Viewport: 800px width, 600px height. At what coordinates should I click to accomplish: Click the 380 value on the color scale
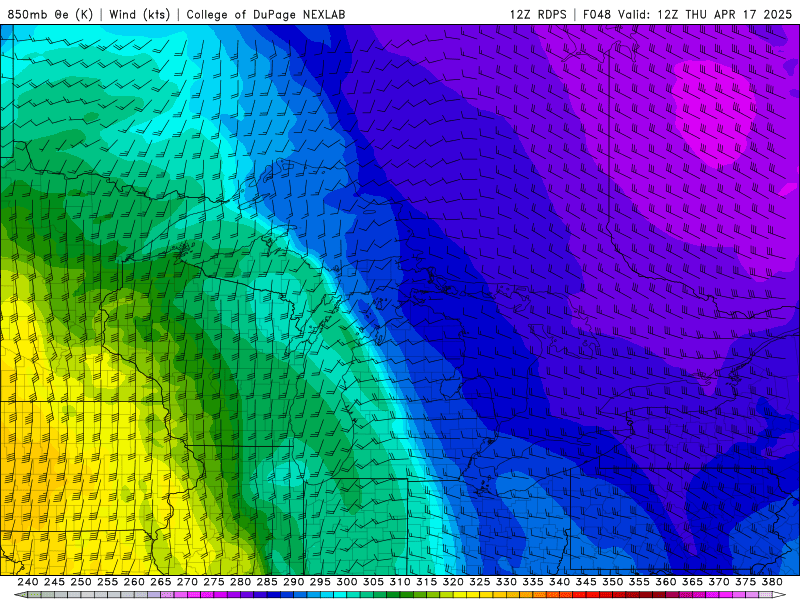click(772, 582)
